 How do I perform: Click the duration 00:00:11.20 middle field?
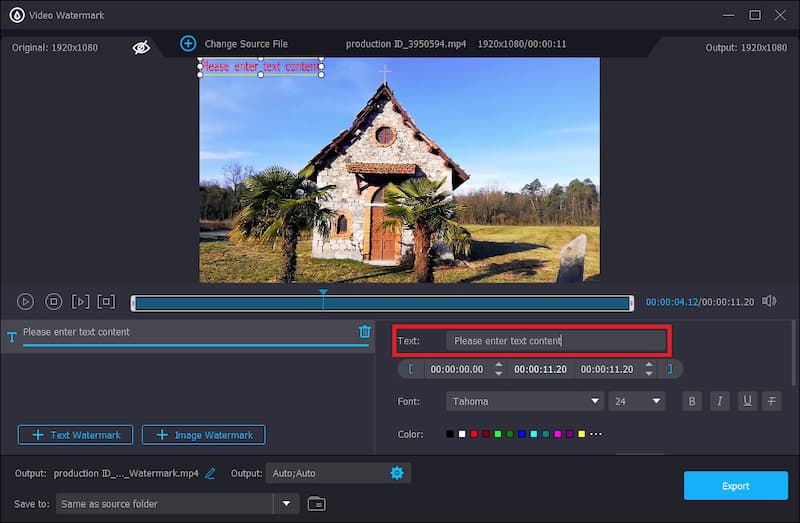[x=540, y=369]
